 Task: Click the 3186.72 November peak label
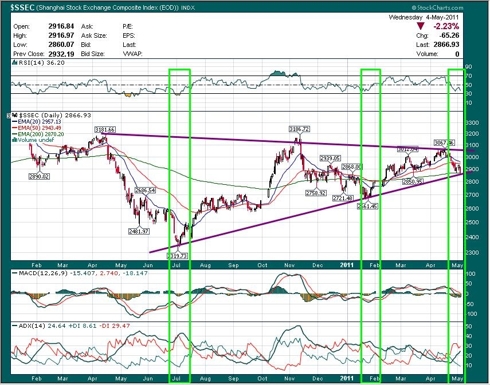299,129
